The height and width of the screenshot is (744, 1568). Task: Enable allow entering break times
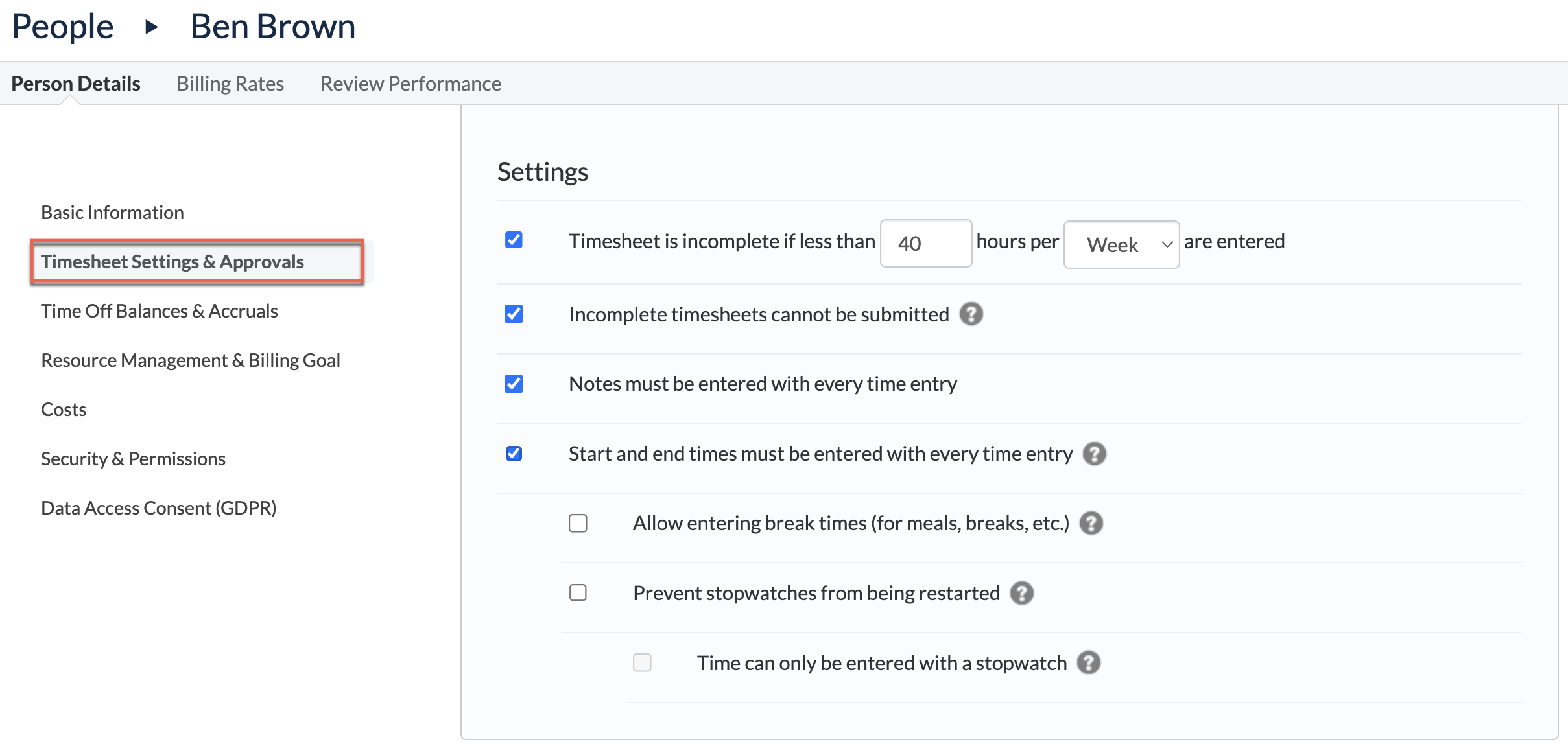click(x=578, y=523)
